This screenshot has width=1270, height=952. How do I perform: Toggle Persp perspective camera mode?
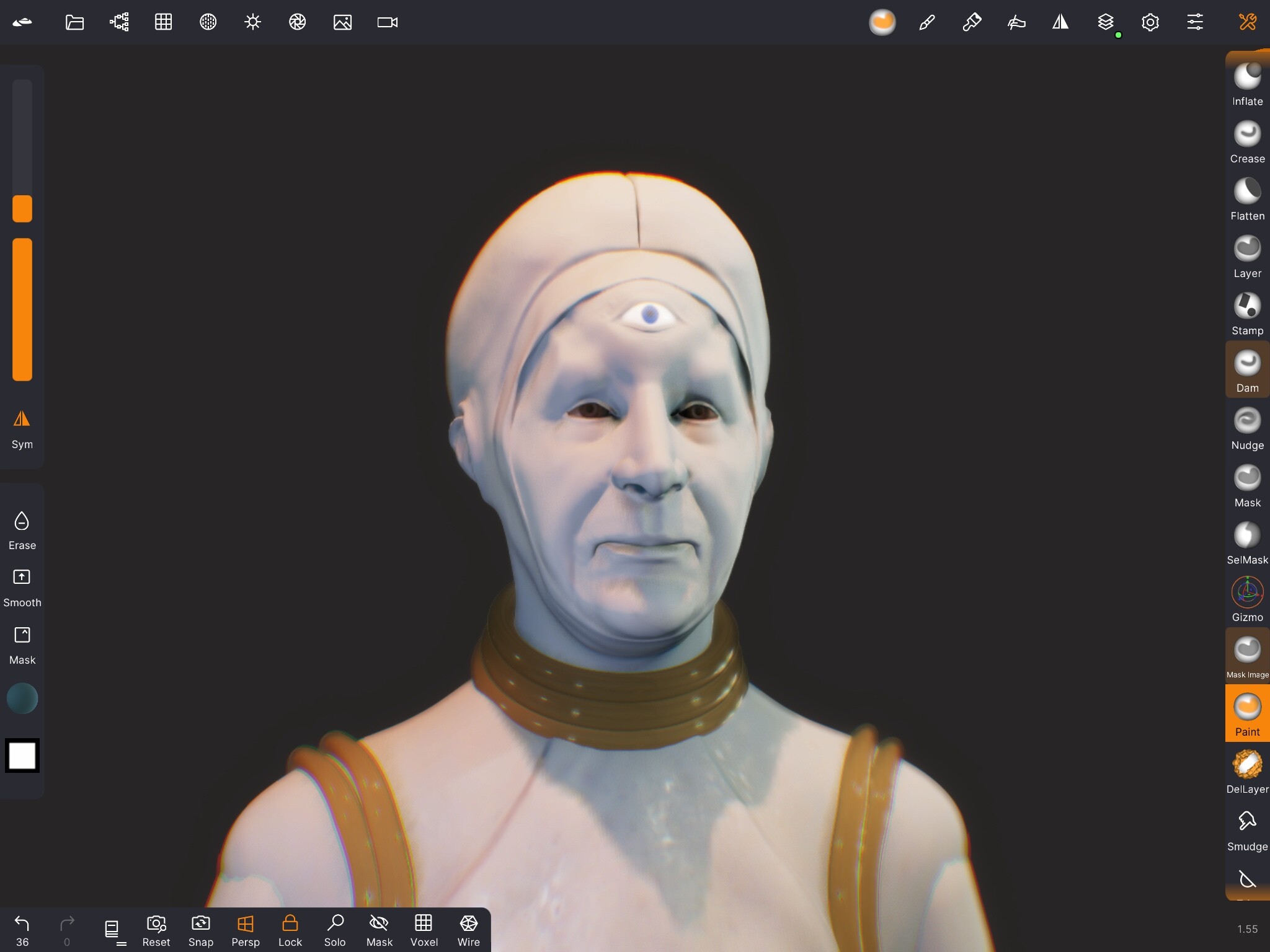(x=246, y=931)
